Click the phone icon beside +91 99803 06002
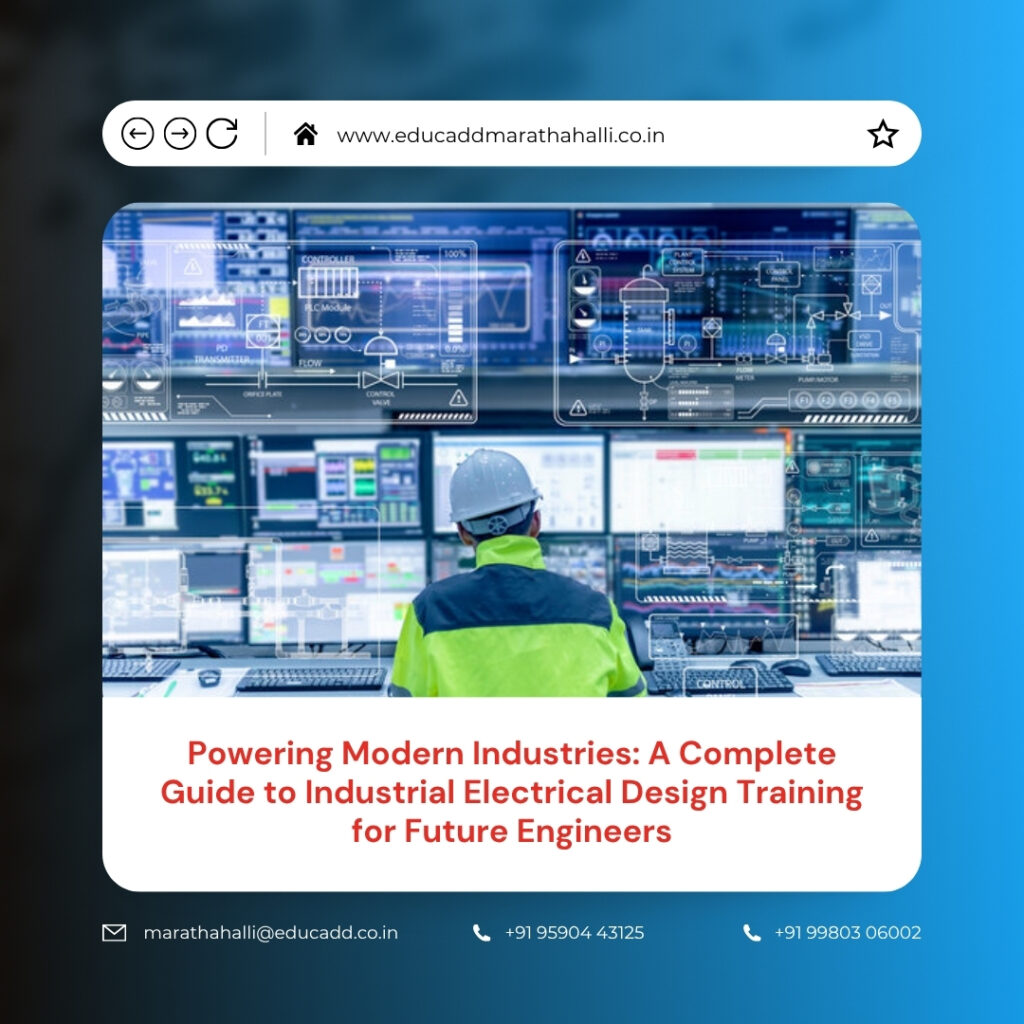Screen dimensions: 1024x1024 coord(752,933)
